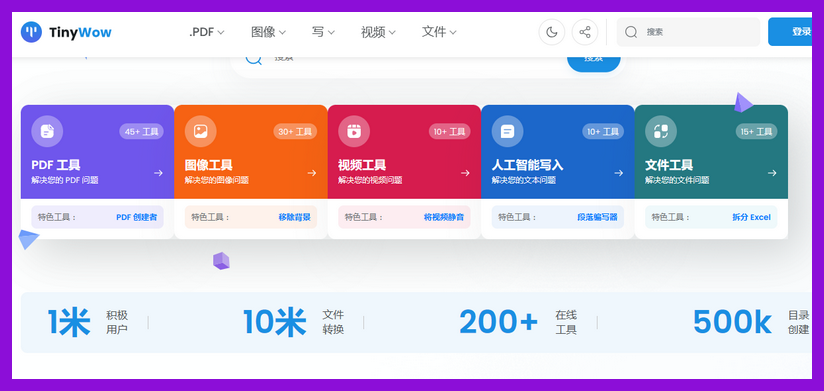The width and height of the screenshot is (824, 391).
Task: Click the TinyWow brand name text
Action: (80, 33)
